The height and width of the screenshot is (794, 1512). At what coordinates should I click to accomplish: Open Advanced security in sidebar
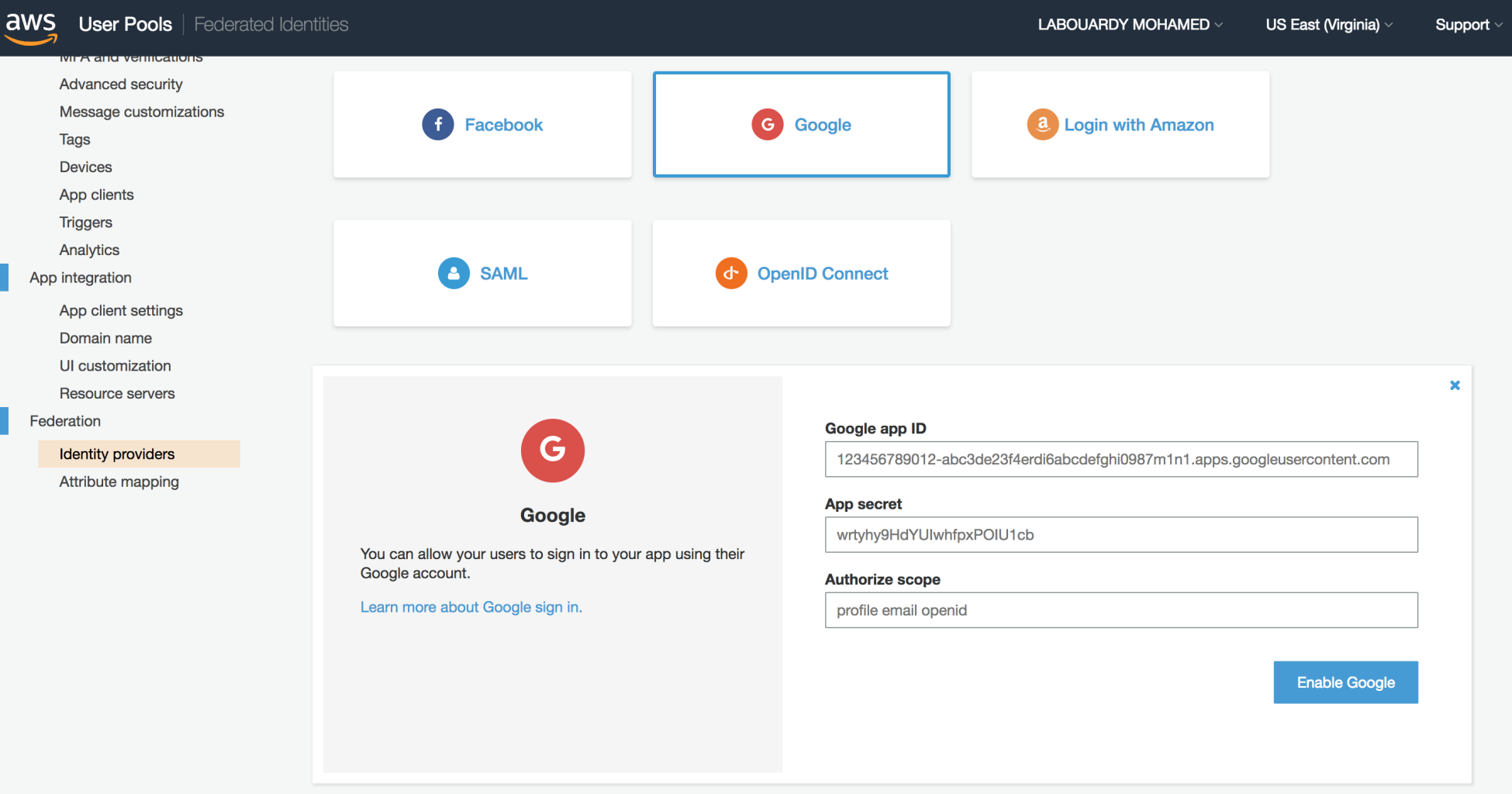121,84
